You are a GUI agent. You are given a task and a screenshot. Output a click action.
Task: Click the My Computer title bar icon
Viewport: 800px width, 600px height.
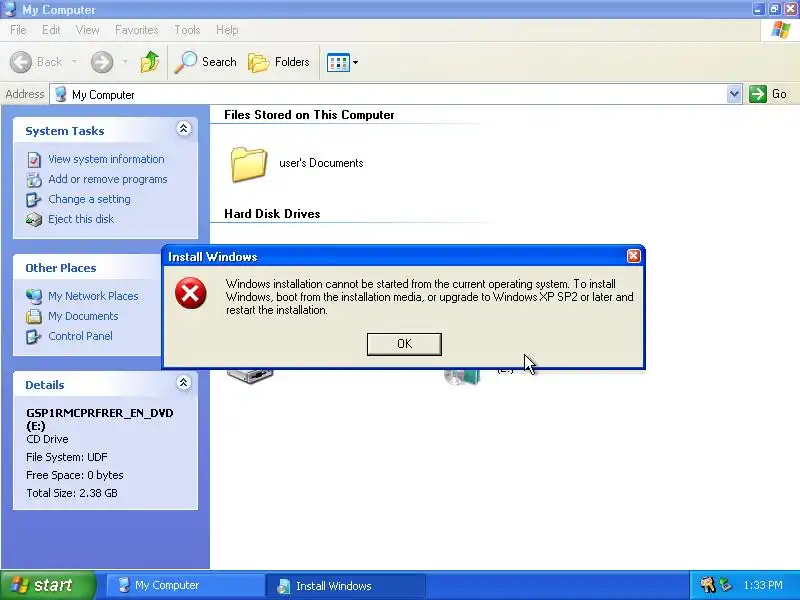[x=10, y=9]
